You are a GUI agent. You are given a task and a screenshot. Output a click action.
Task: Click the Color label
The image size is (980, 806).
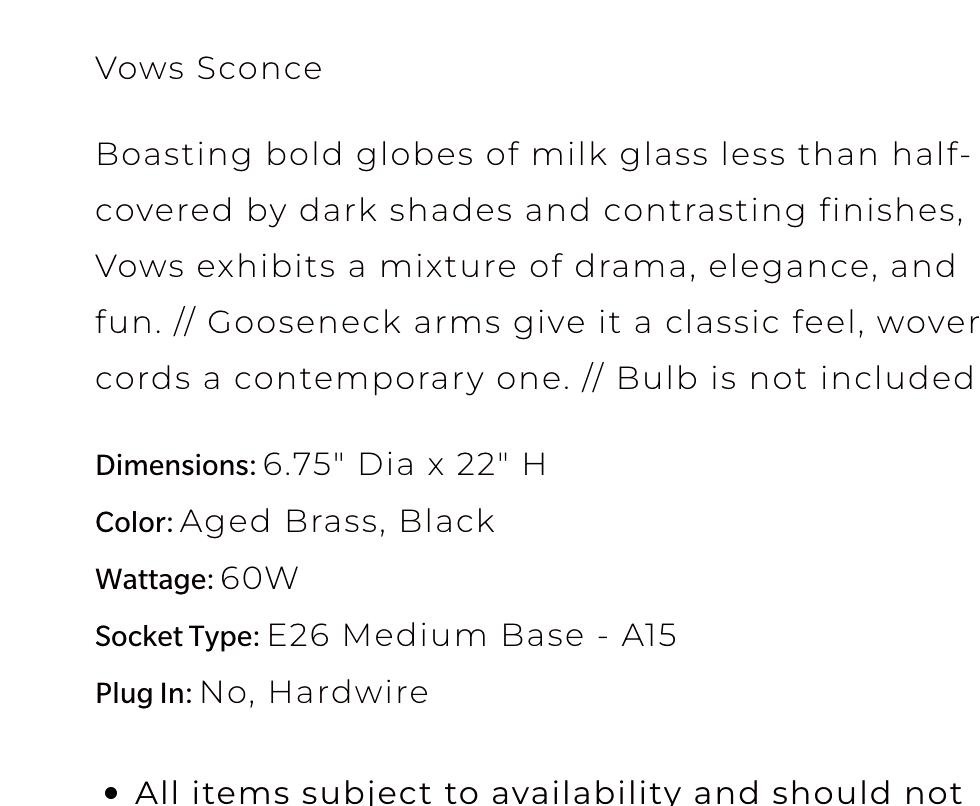coord(134,522)
